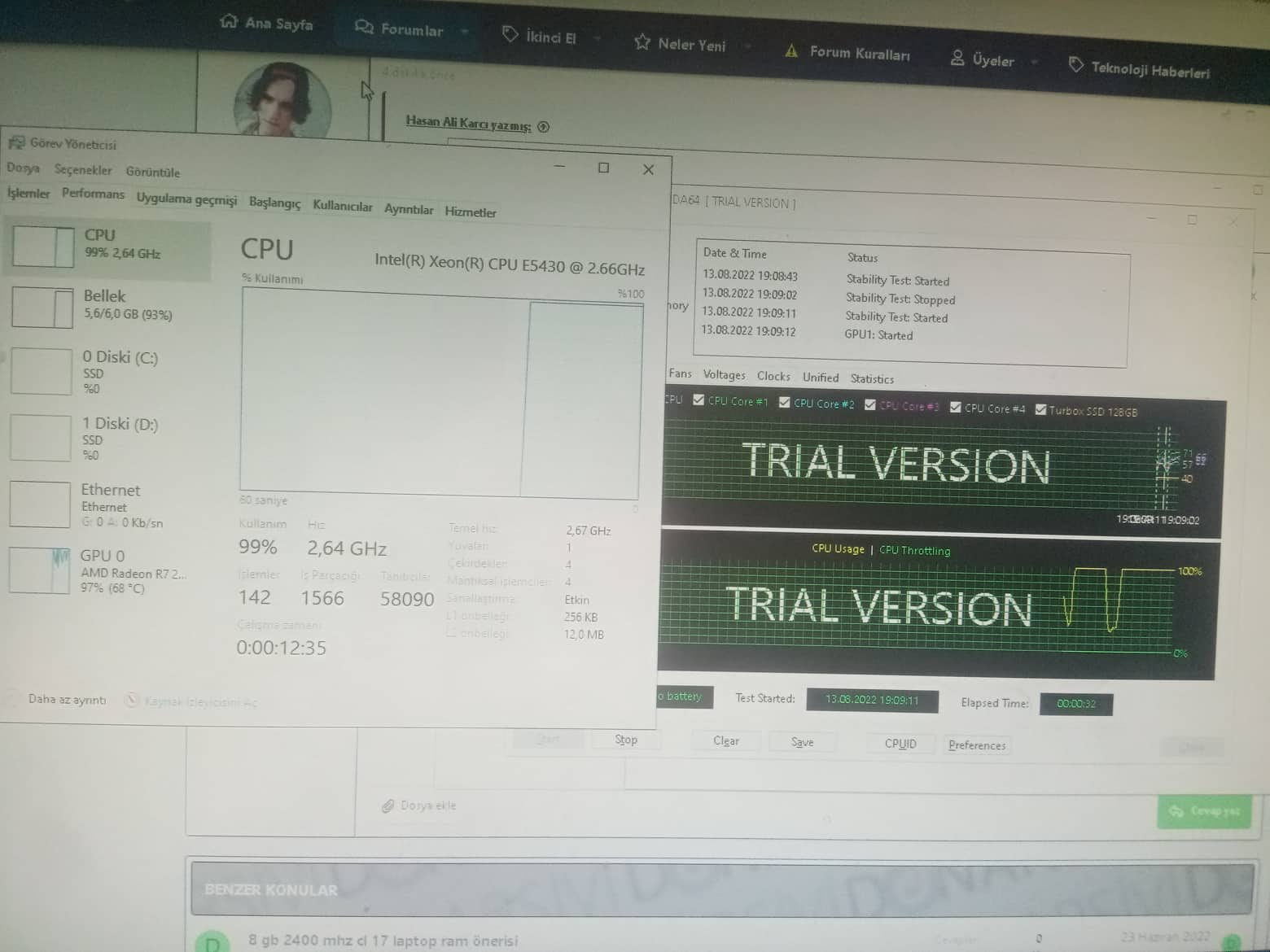The image size is (1270, 952).
Task: Switch to the Kullanıcılar tab
Action: pos(343,206)
